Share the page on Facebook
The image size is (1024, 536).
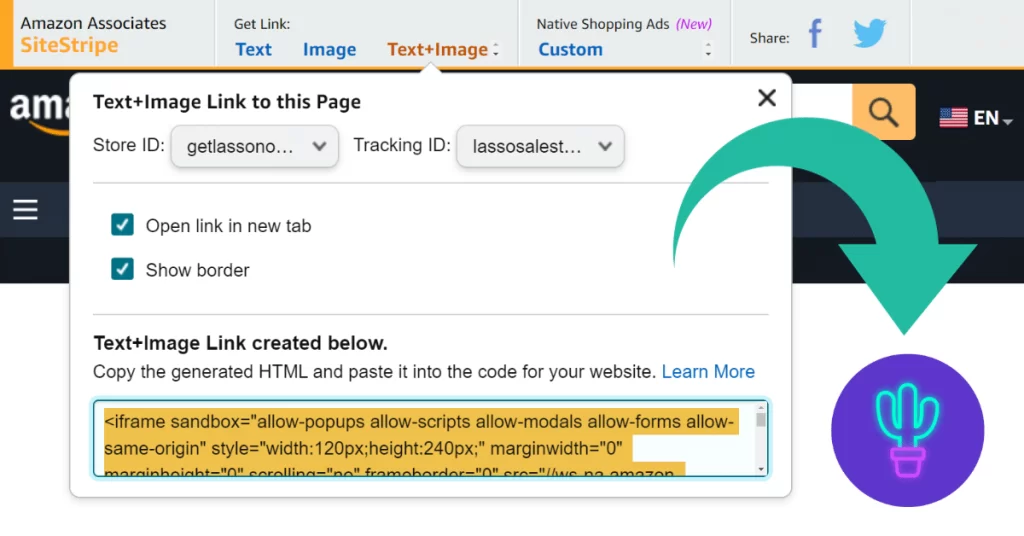click(815, 33)
